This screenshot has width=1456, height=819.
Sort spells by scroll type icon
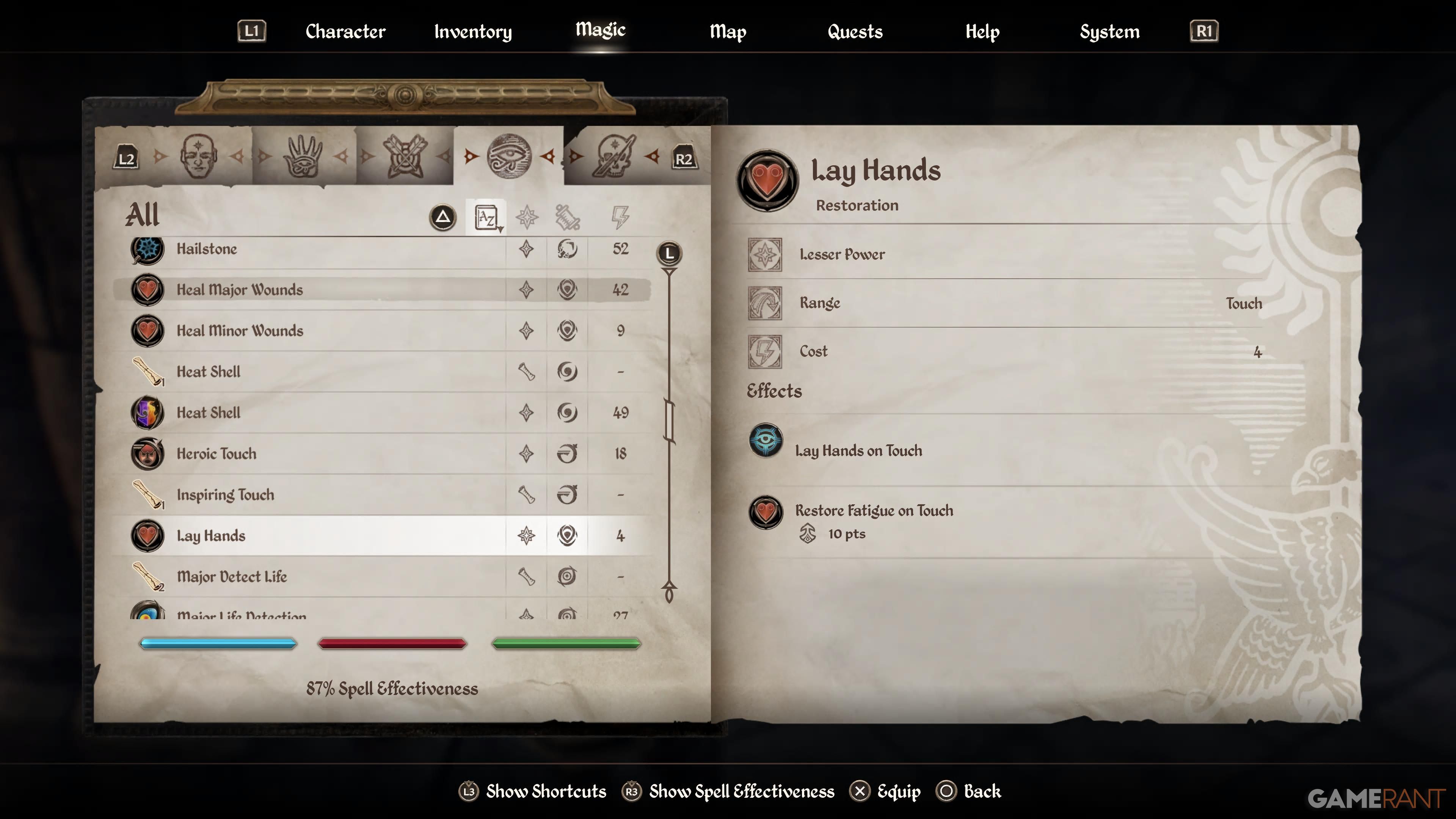coord(568,217)
